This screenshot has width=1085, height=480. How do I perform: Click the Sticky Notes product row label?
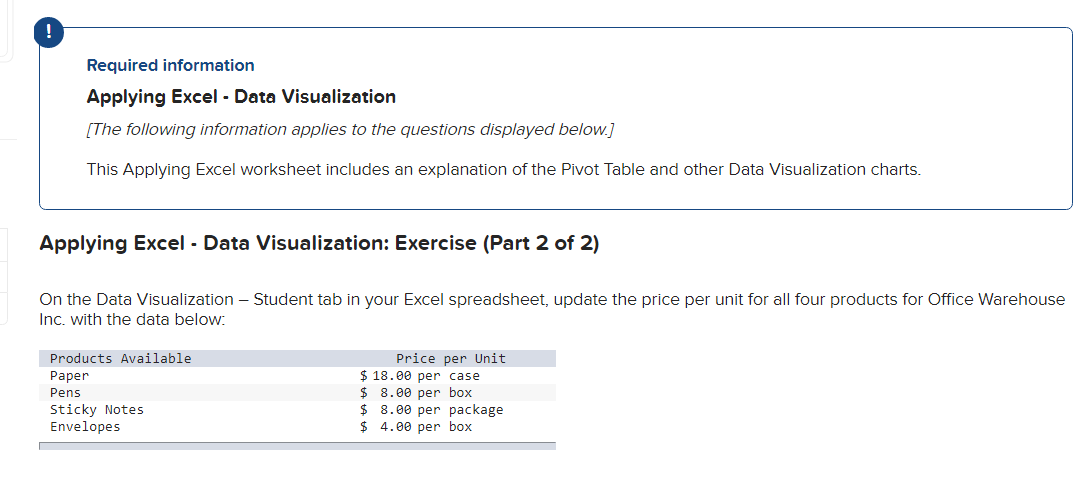pos(97,409)
